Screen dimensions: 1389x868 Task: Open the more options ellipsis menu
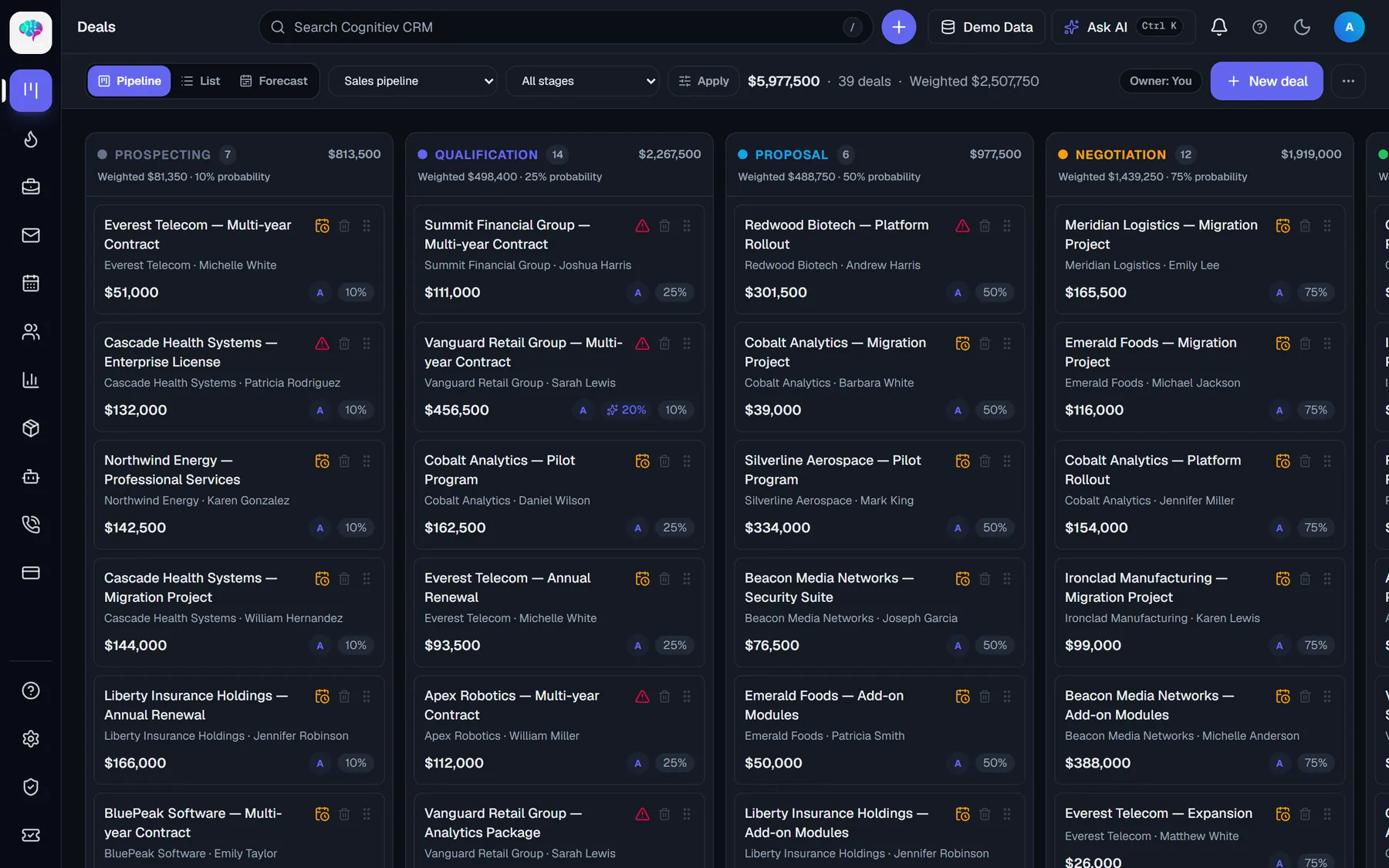click(1348, 81)
